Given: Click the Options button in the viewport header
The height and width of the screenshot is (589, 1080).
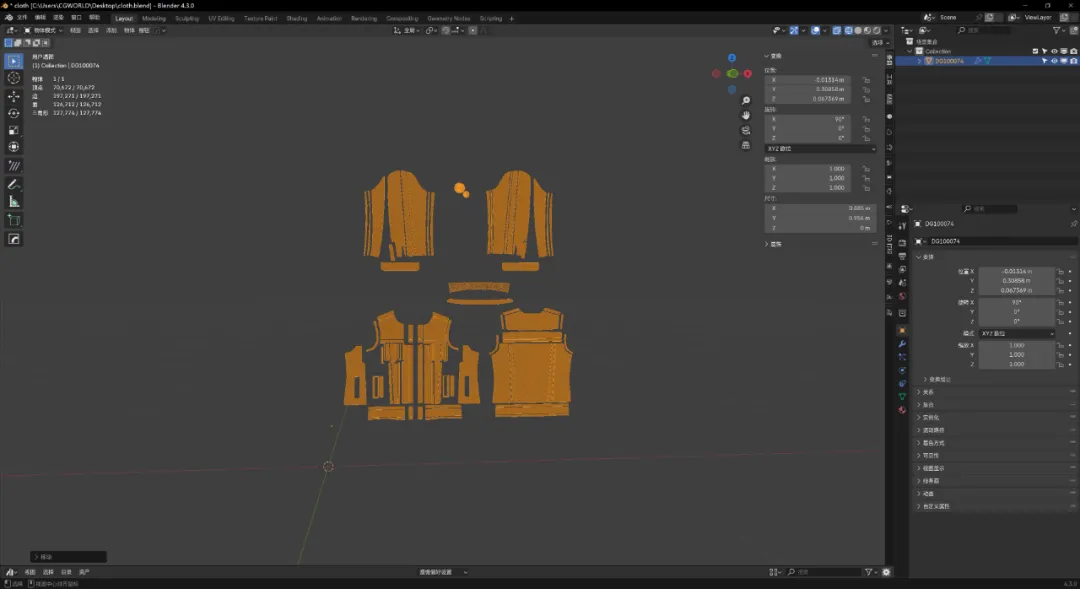Looking at the screenshot, I should [x=877, y=43].
